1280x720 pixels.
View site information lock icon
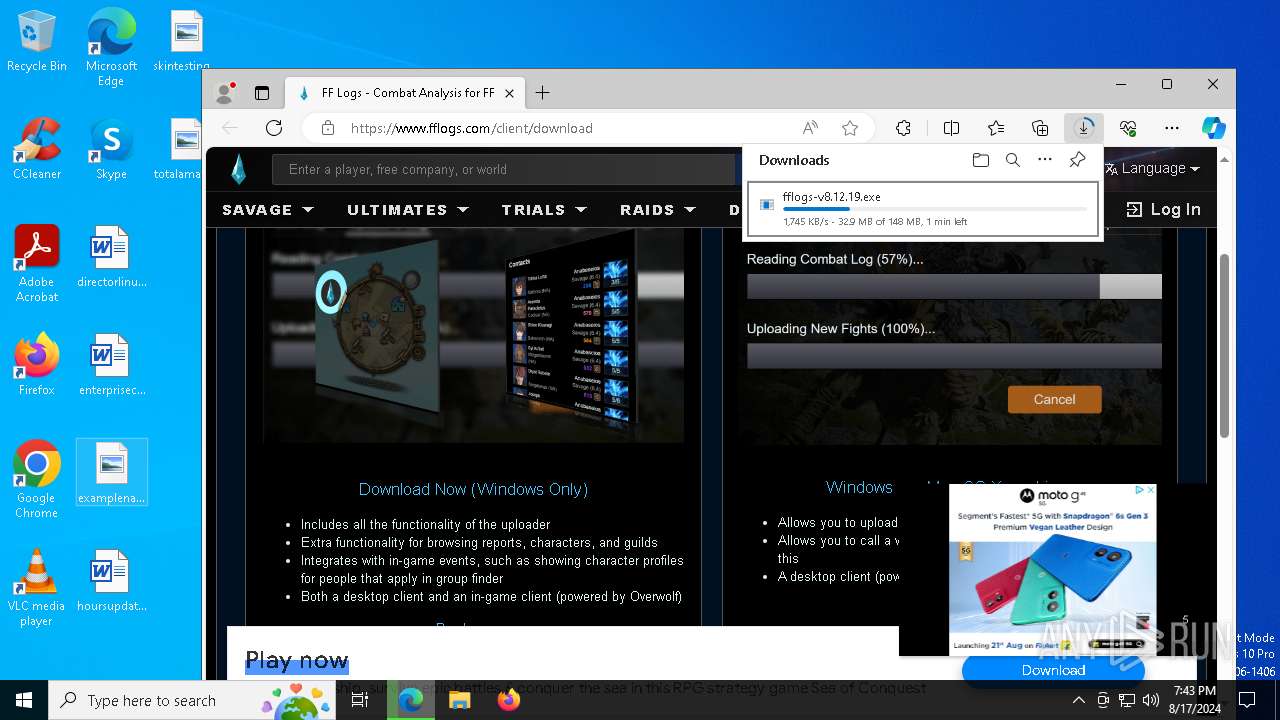pyautogui.click(x=327, y=128)
